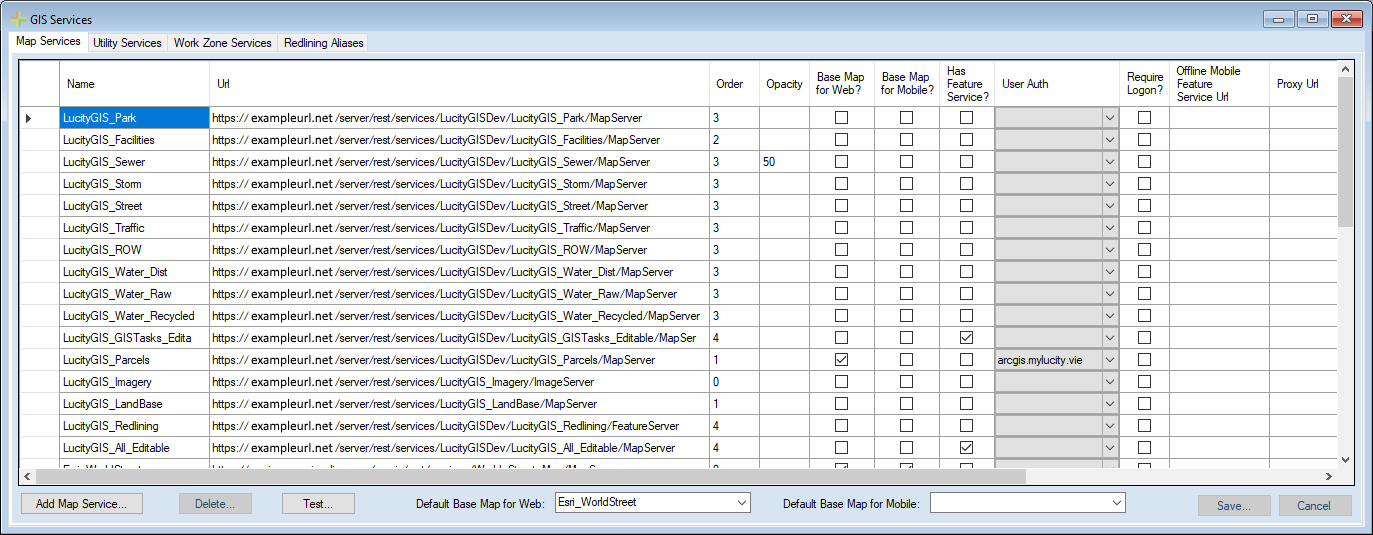Click the Url column header

click(x=460, y=84)
